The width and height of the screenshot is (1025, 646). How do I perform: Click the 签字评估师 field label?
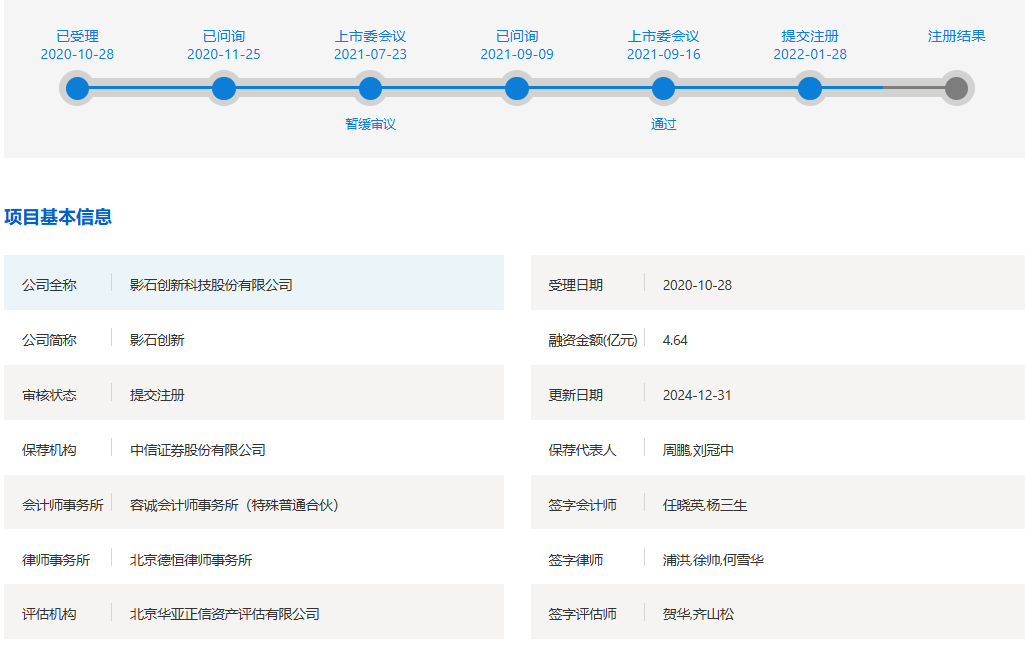pyautogui.click(x=582, y=614)
